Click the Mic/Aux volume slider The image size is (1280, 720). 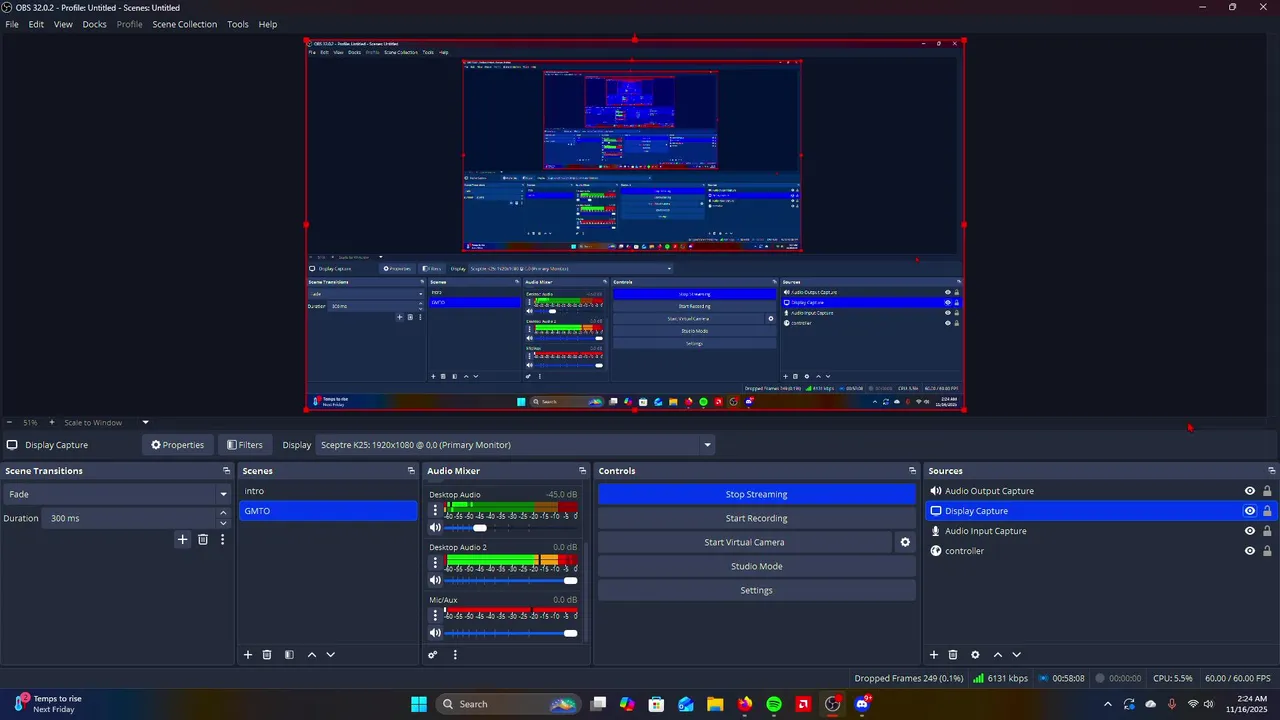point(511,633)
